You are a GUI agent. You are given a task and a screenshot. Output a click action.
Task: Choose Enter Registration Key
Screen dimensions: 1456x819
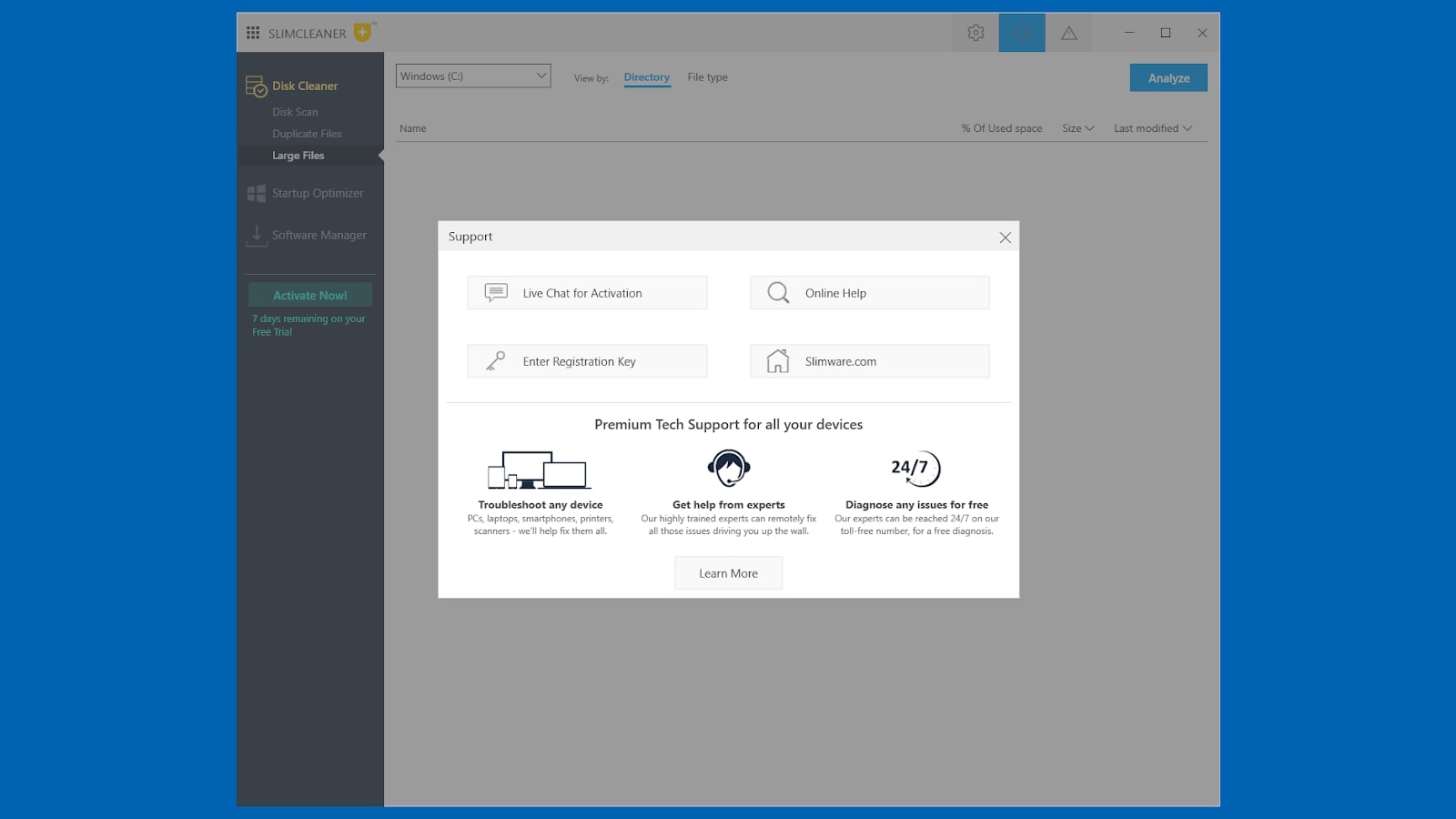coord(587,361)
